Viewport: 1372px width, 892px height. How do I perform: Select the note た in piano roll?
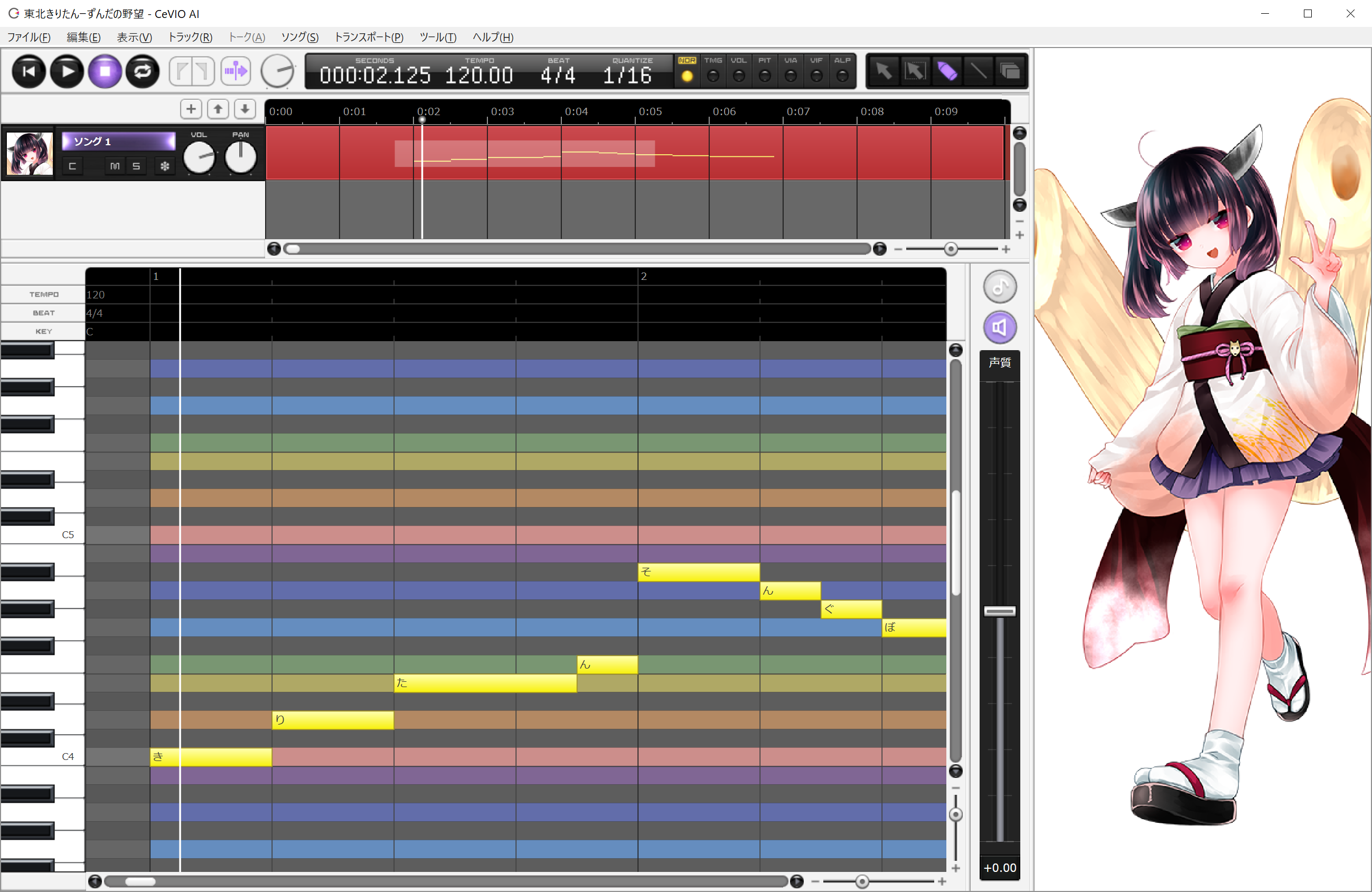(x=485, y=683)
